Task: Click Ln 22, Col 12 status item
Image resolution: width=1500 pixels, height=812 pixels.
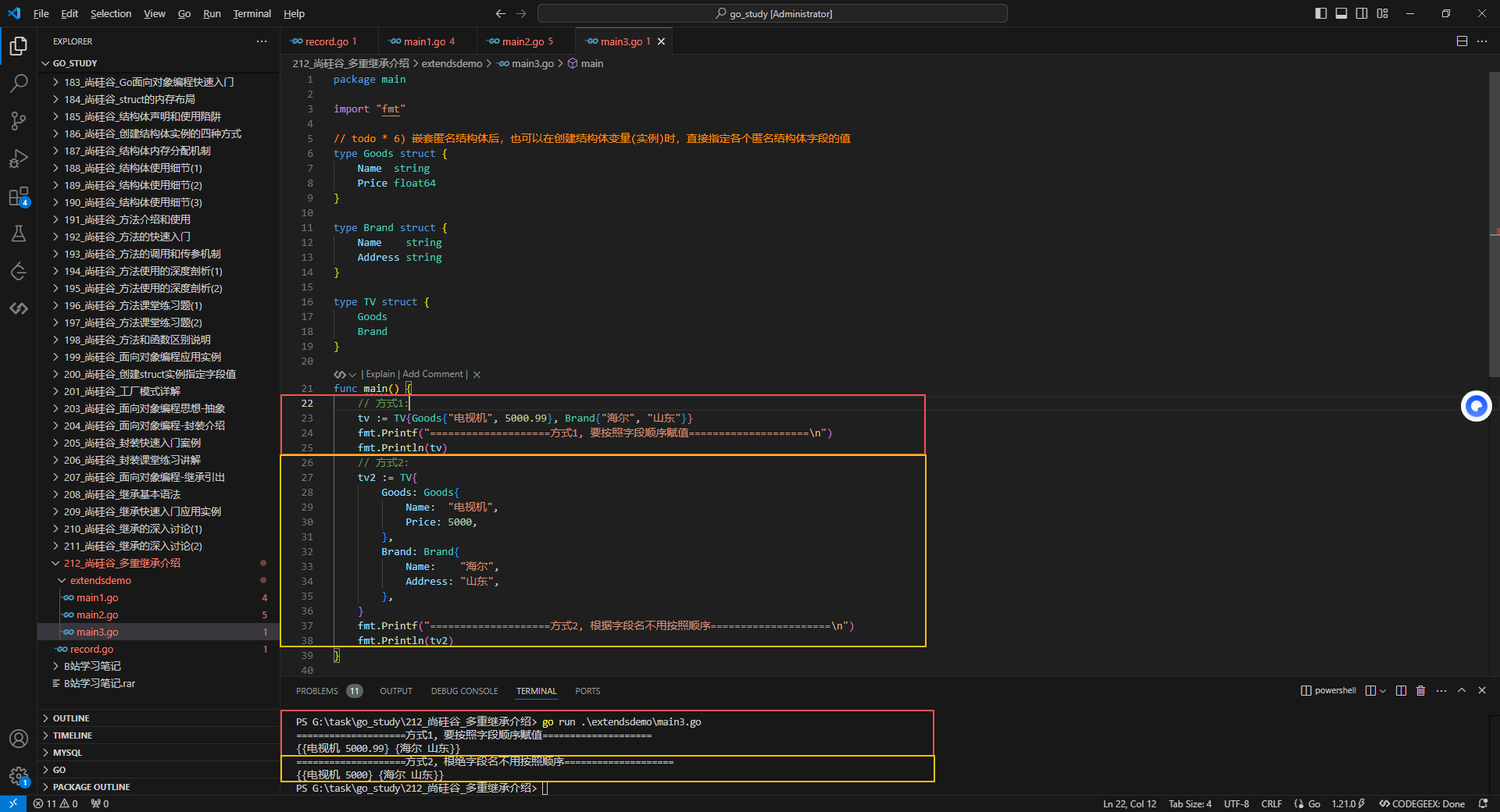Action: [x=1130, y=804]
